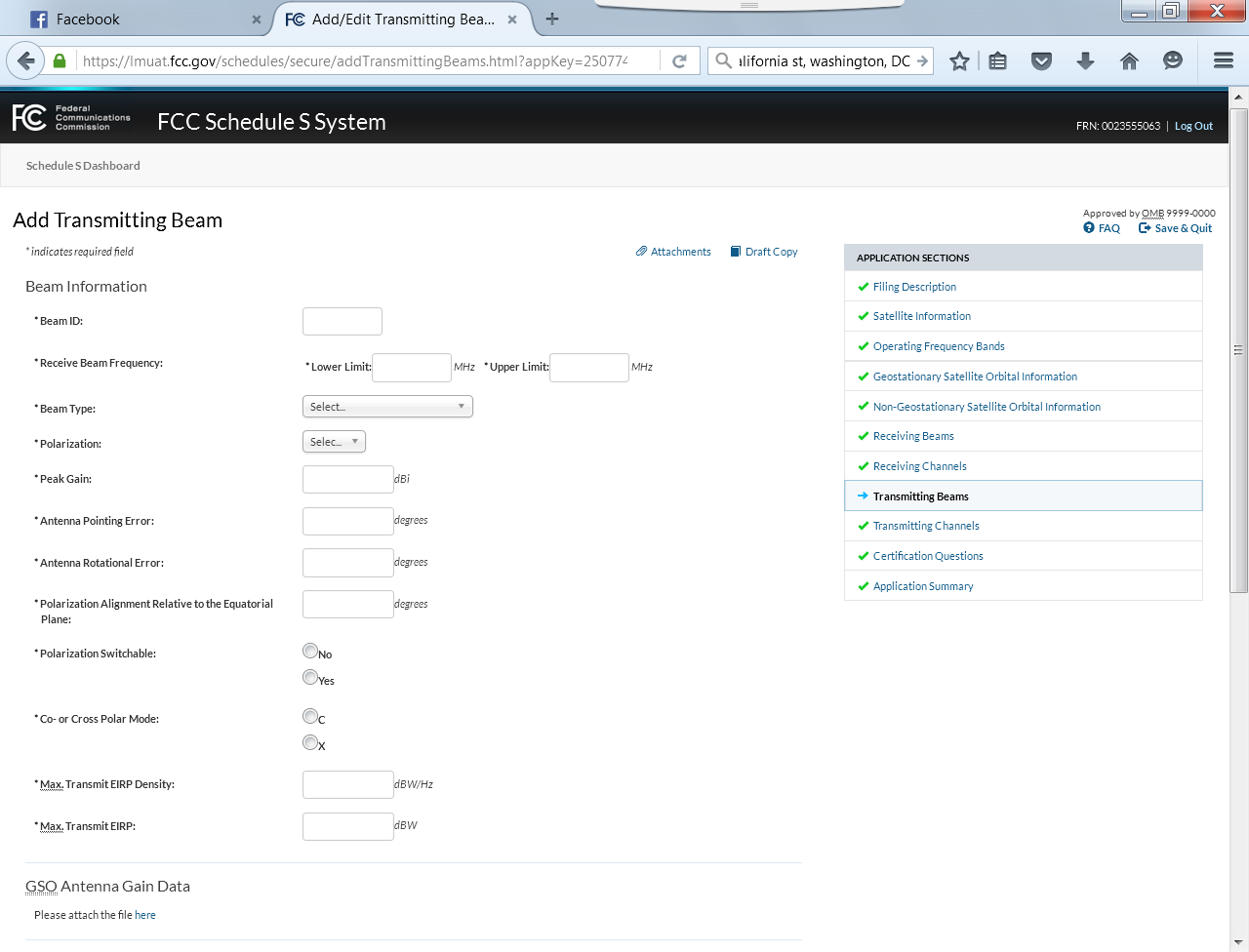Select No for Polarization Switchable
Viewport: 1249px width, 952px height.
pos(310,651)
